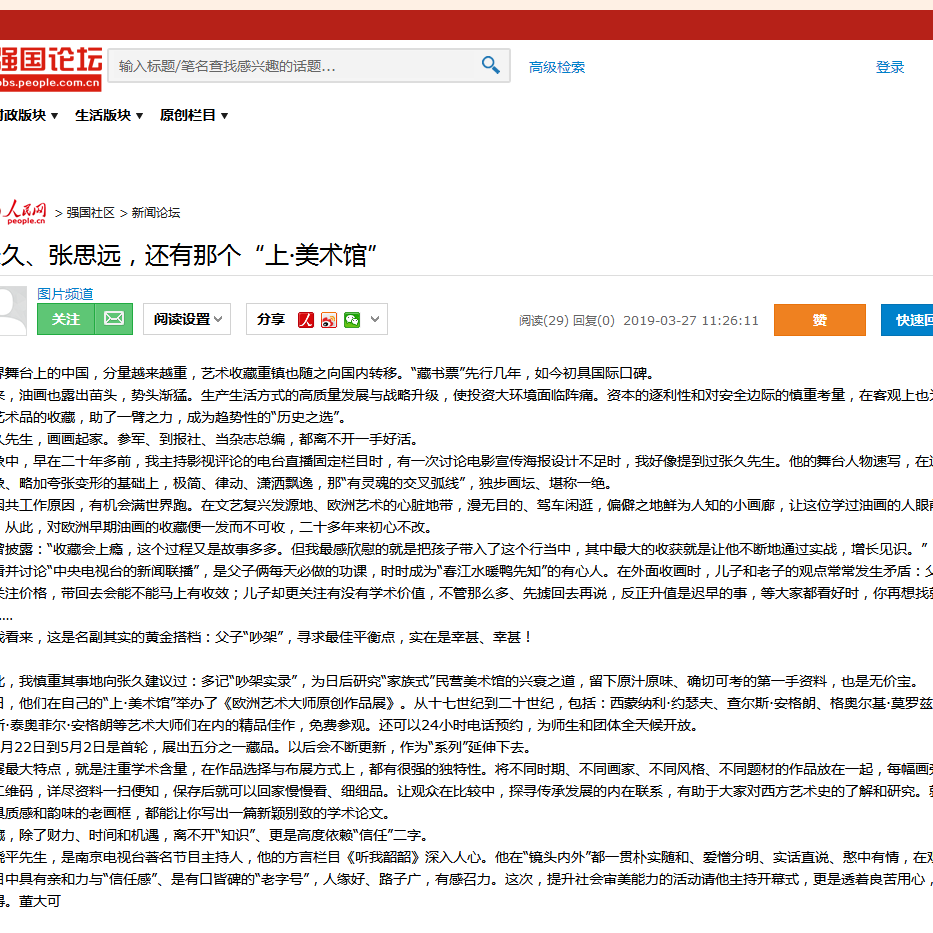
Task: Click the line “画画起家。参军、到报社、当杂志总编”
Action: pyautogui.click(x=166, y=439)
